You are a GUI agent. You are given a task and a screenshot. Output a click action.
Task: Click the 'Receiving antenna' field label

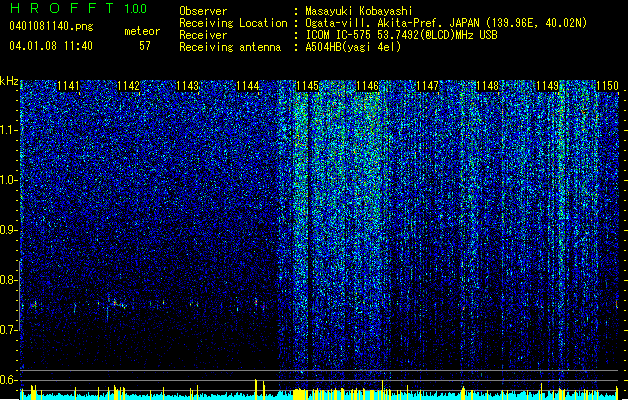pos(230,47)
